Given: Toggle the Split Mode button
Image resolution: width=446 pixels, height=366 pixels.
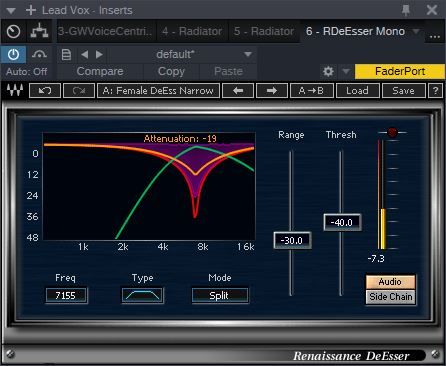Looking at the screenshot, I should point(220,295).
